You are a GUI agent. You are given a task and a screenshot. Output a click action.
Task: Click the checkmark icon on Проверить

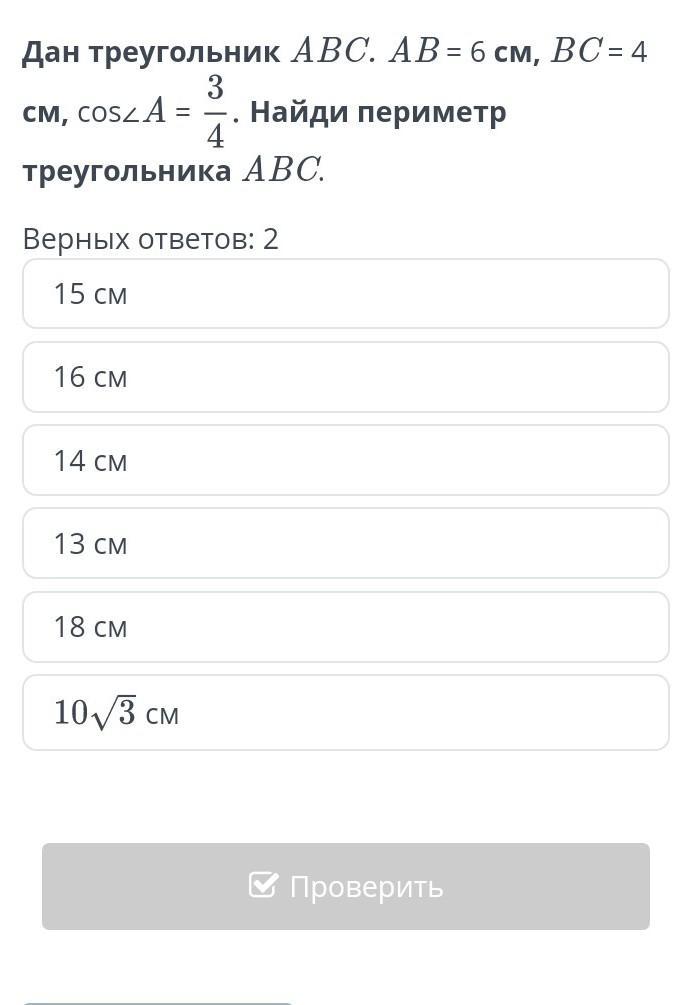(263, 885)
